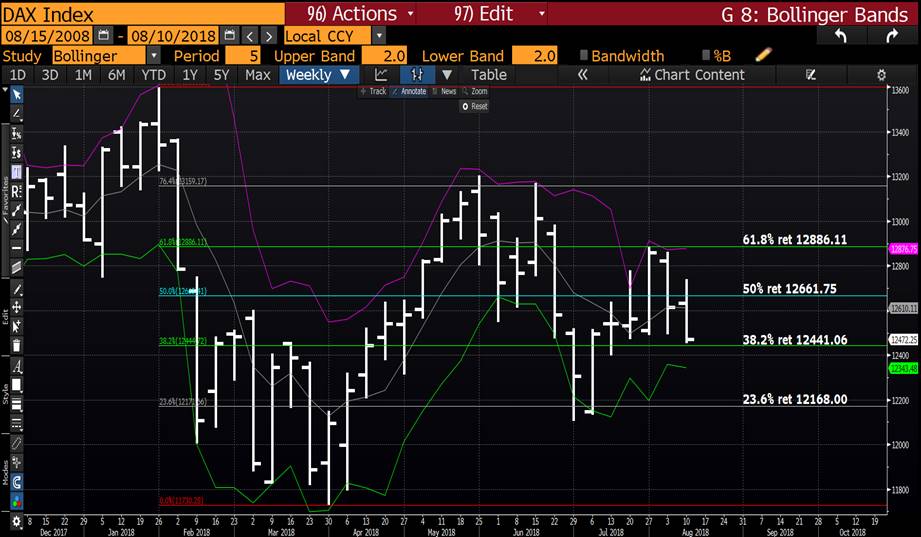Select the highlighted Fibonacci retracement tool

click(16, 172)
